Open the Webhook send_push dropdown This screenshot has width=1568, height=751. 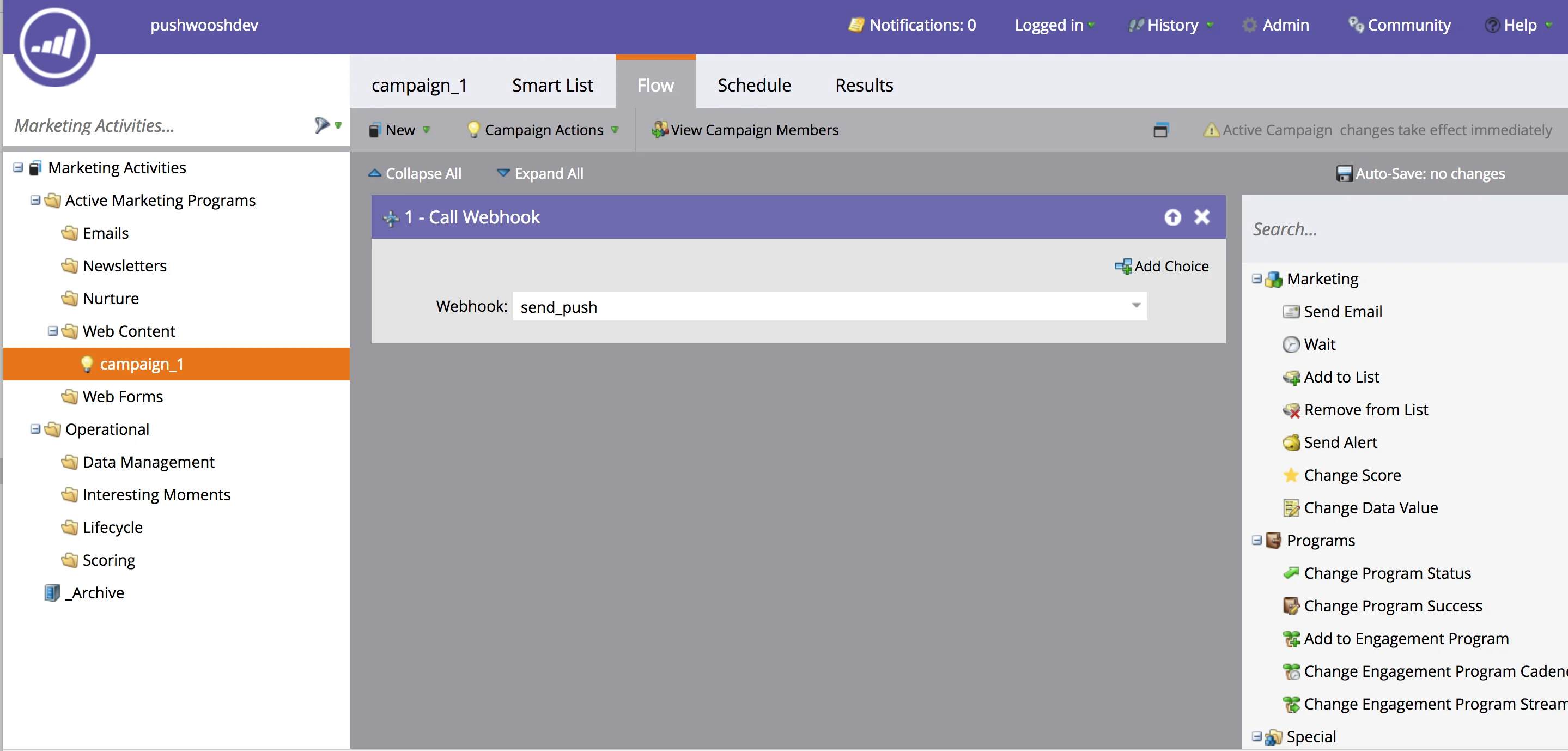tap(1136, 306)
